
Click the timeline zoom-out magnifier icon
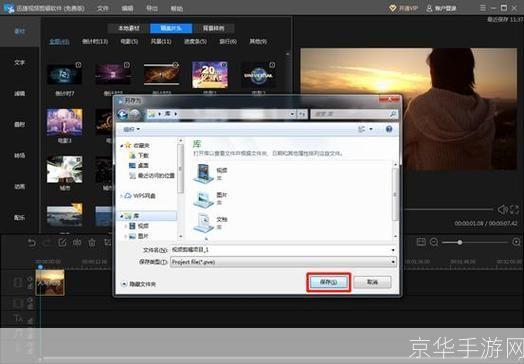[434, 242]
